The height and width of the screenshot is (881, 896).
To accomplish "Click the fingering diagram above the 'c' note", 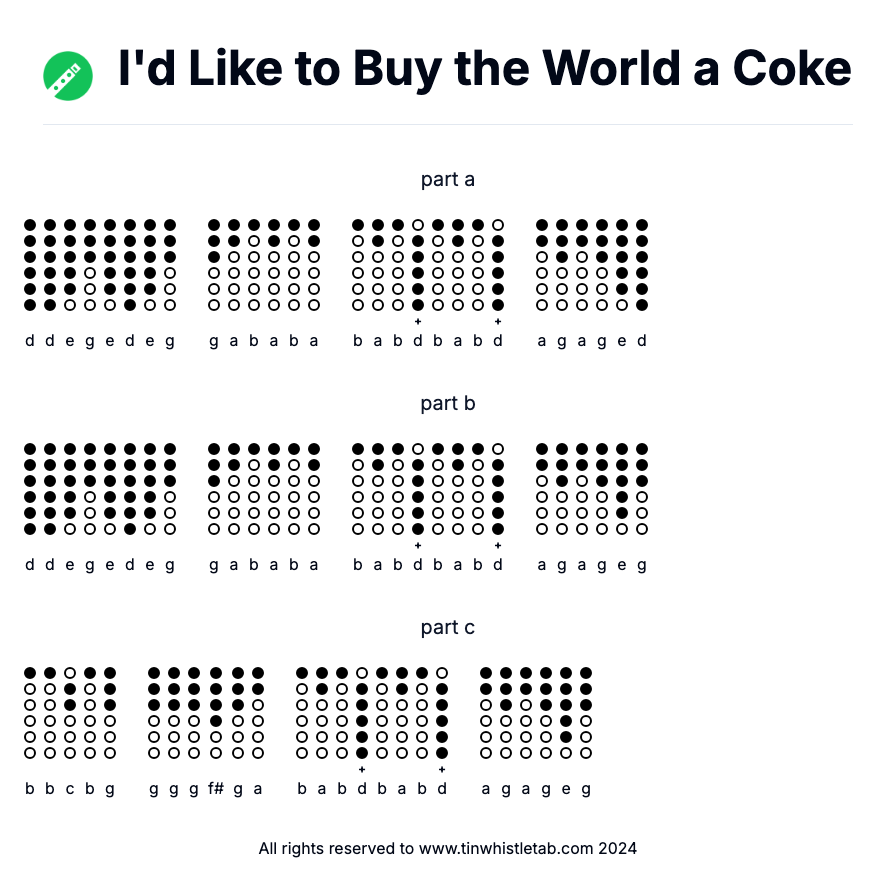I will [70, 713].
